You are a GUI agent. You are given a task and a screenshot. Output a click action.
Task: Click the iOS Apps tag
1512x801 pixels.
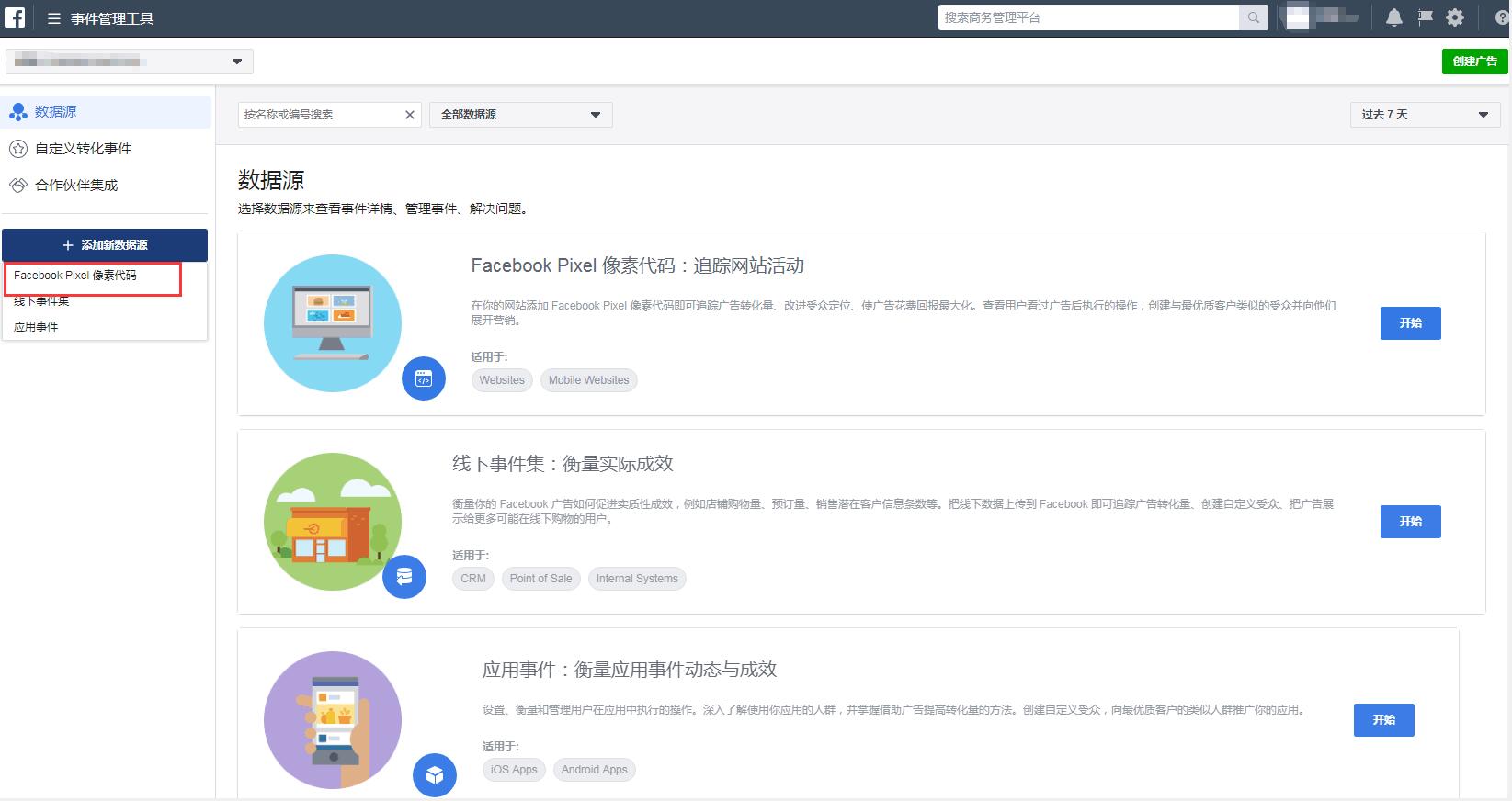point(514,770)
